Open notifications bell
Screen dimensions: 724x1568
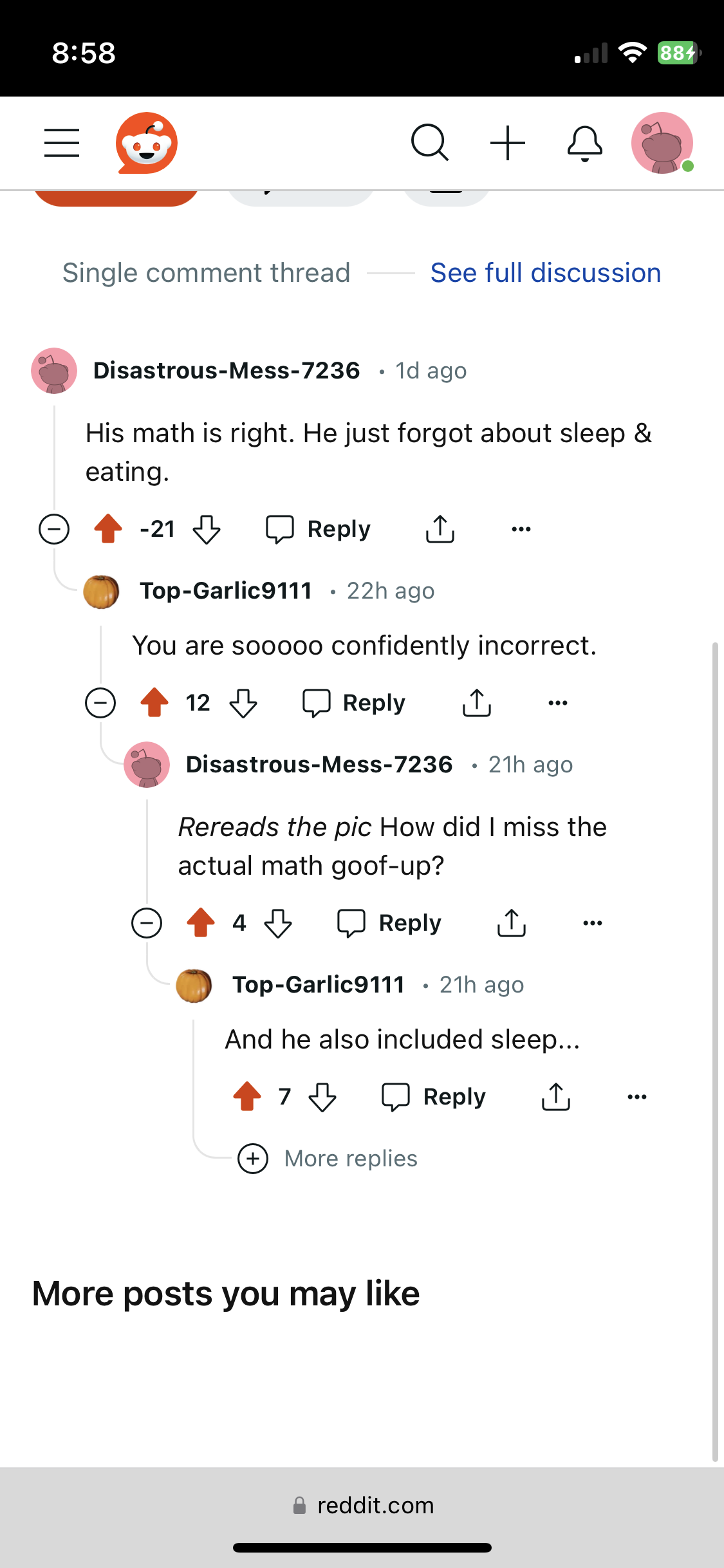[584, 143]
